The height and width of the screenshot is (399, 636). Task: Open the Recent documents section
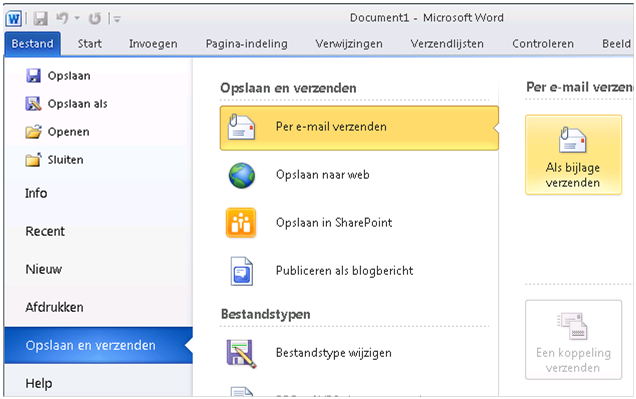point(45,231)
